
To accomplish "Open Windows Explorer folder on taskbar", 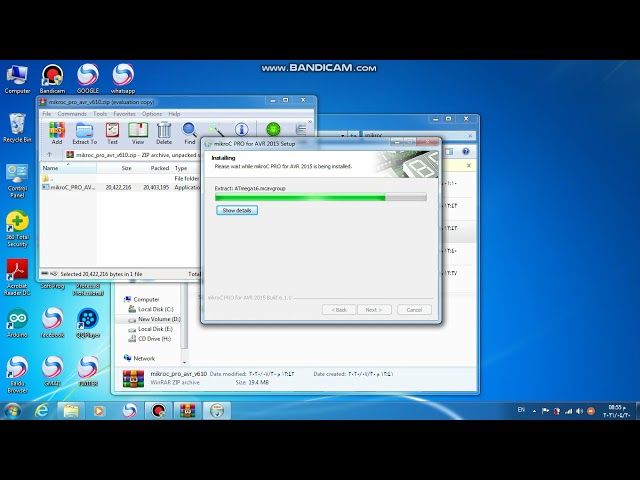I will coord(71,411).
